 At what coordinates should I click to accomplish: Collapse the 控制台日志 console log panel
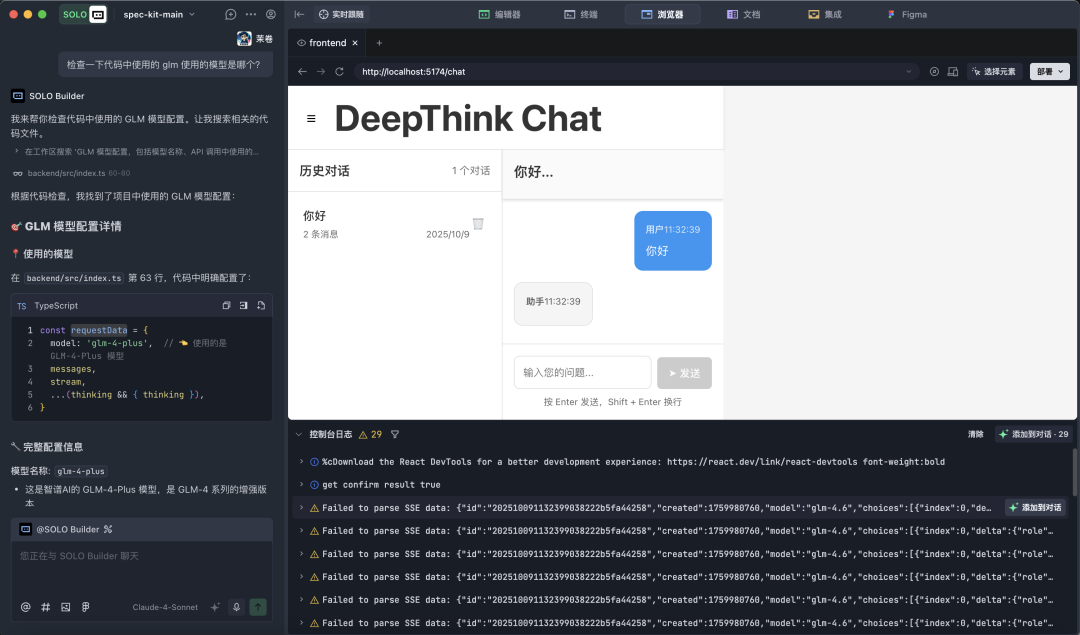[298, 435]
